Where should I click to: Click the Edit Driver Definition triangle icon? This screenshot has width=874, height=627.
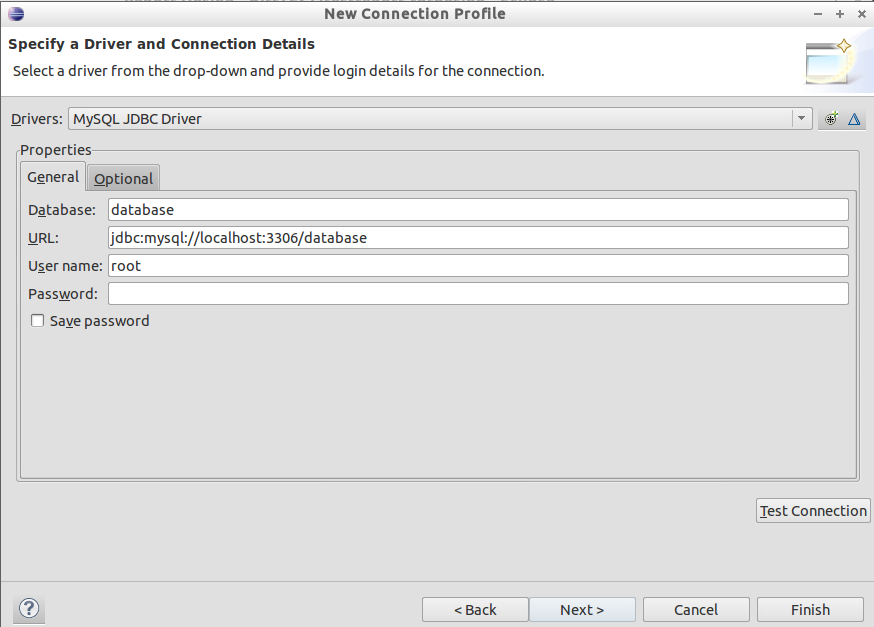click(855, 119)
